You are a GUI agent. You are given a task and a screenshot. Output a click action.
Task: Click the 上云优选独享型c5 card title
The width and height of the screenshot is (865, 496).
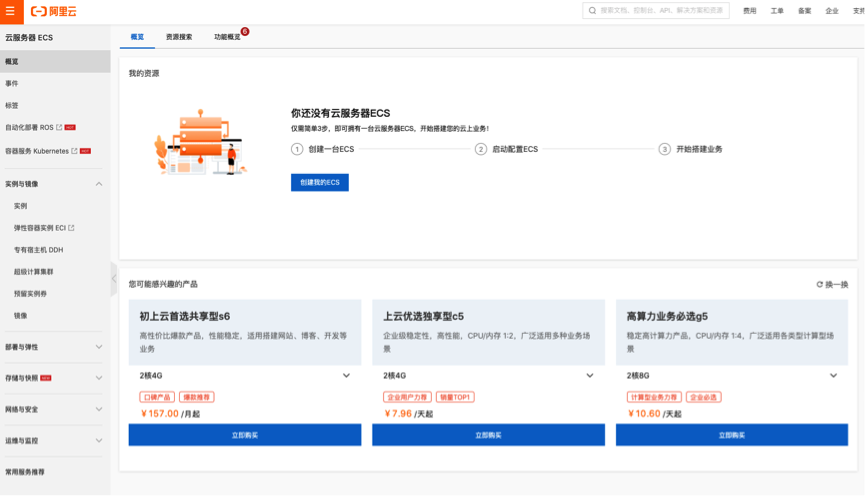point(424,317)
